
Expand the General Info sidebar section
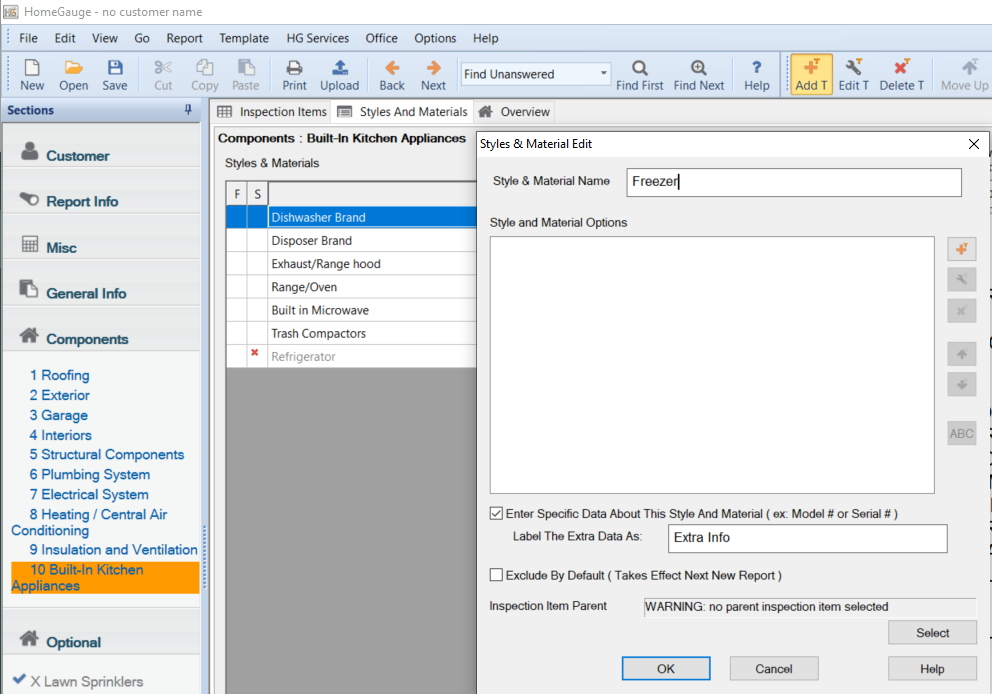[86, 293]
